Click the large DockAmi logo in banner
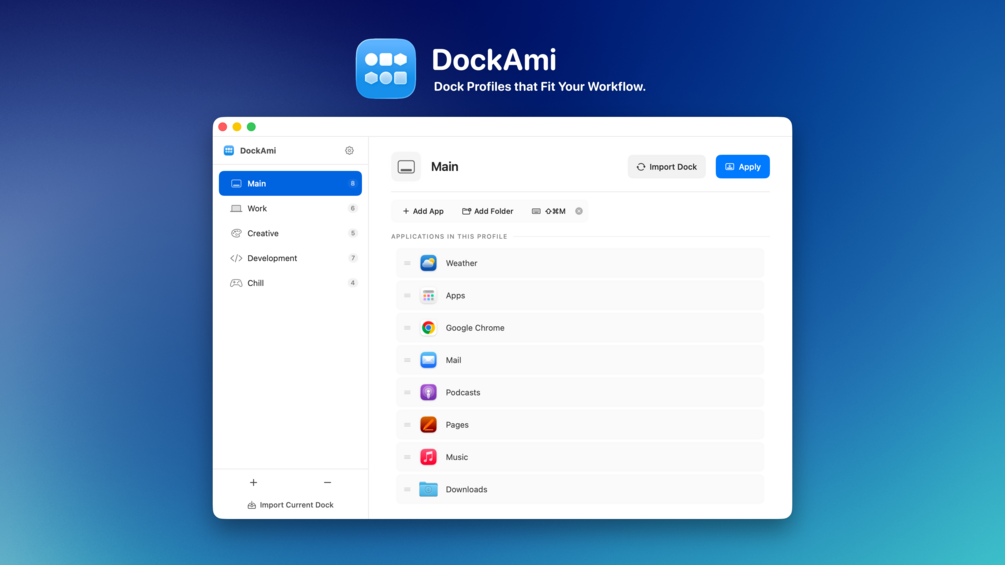1005x565 pixels. [386, 69]
